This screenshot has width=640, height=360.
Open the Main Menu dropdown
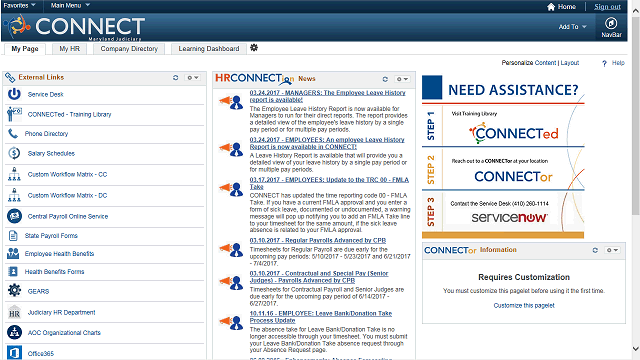tap(70, 5)
